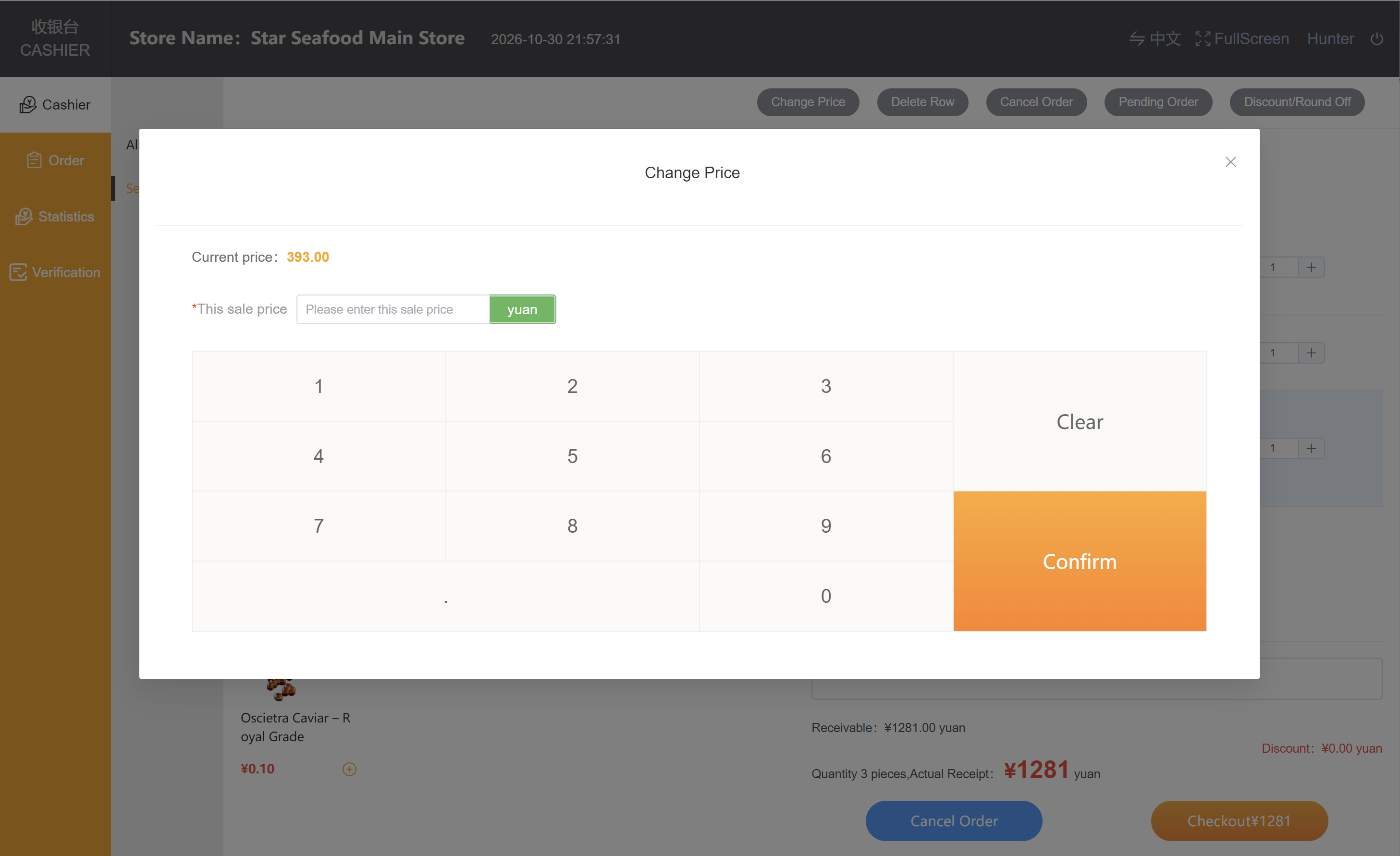Tap keypad digit 8
Viewport: 1400px width, 856px height.
572,526
